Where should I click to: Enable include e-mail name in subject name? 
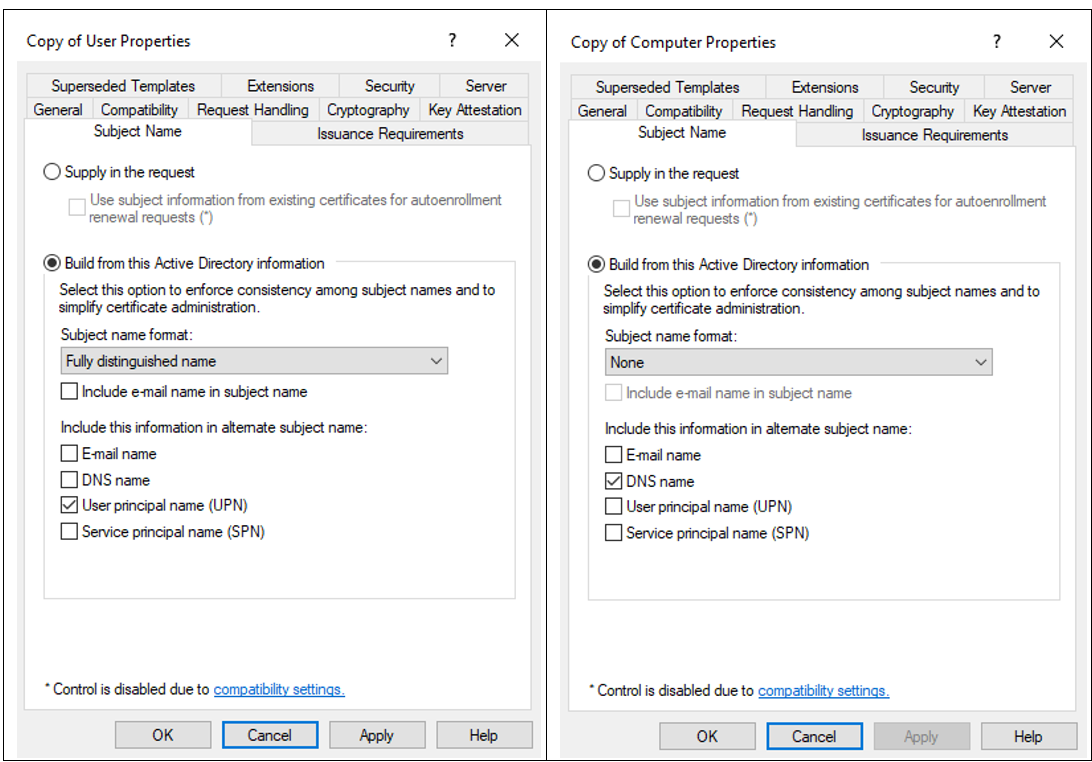[x=69, y=390]
